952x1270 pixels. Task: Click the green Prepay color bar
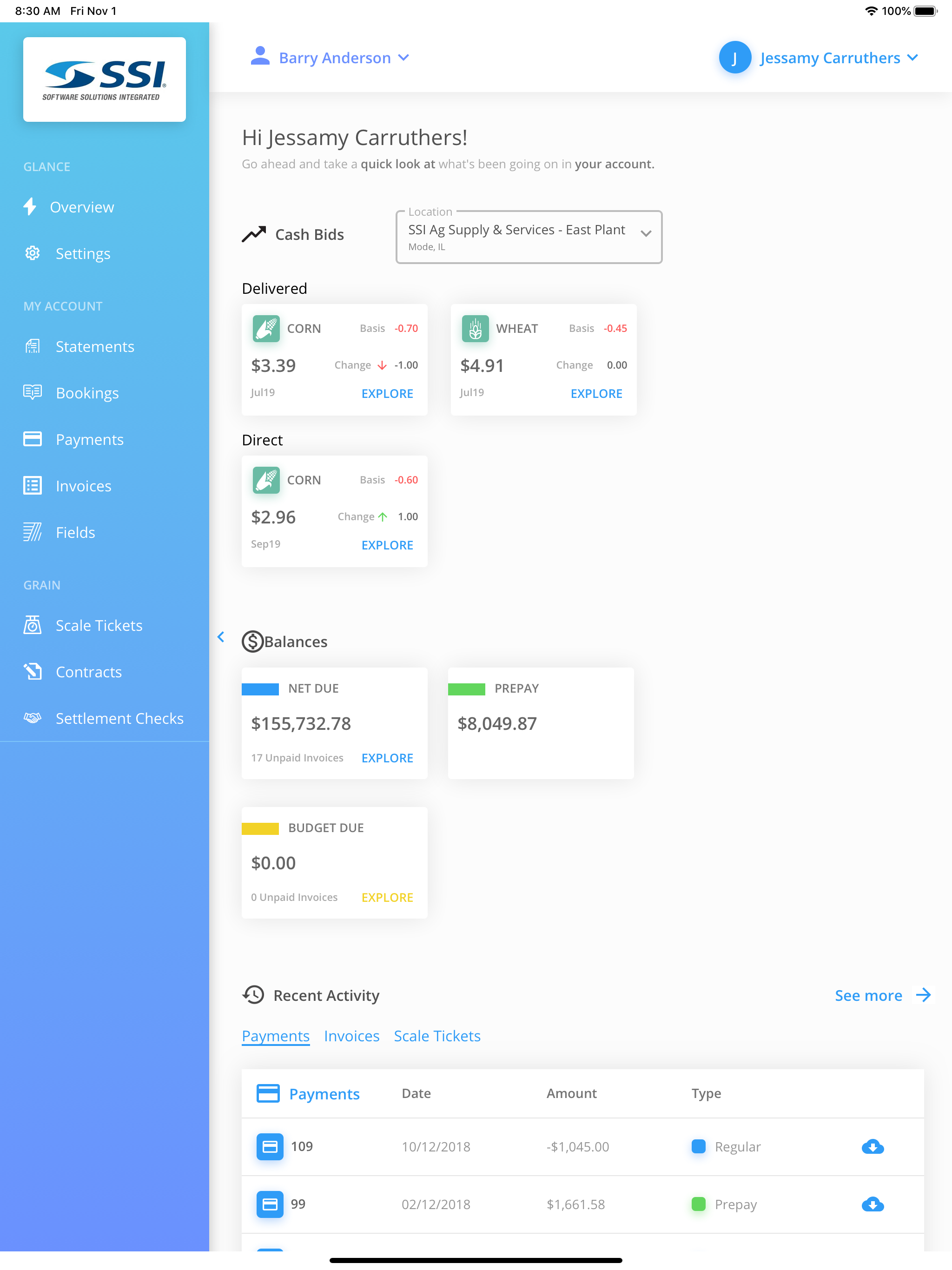point(467,689)
